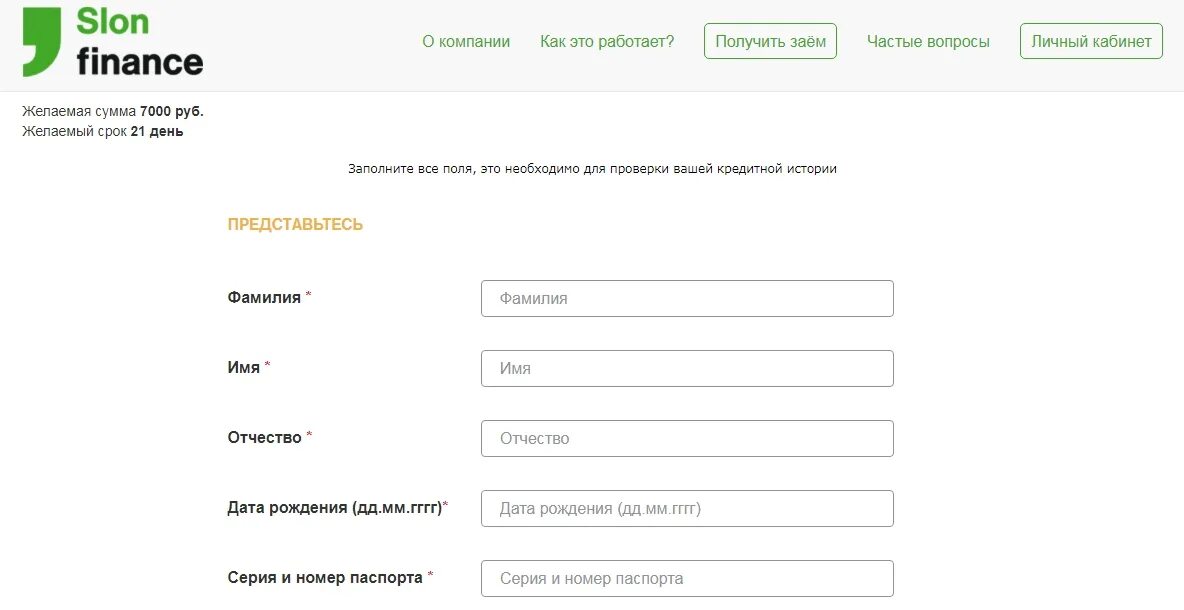Click the green Slon finance logo icon
Viewport: 1184px width, 610px height.
click(42, 42)
